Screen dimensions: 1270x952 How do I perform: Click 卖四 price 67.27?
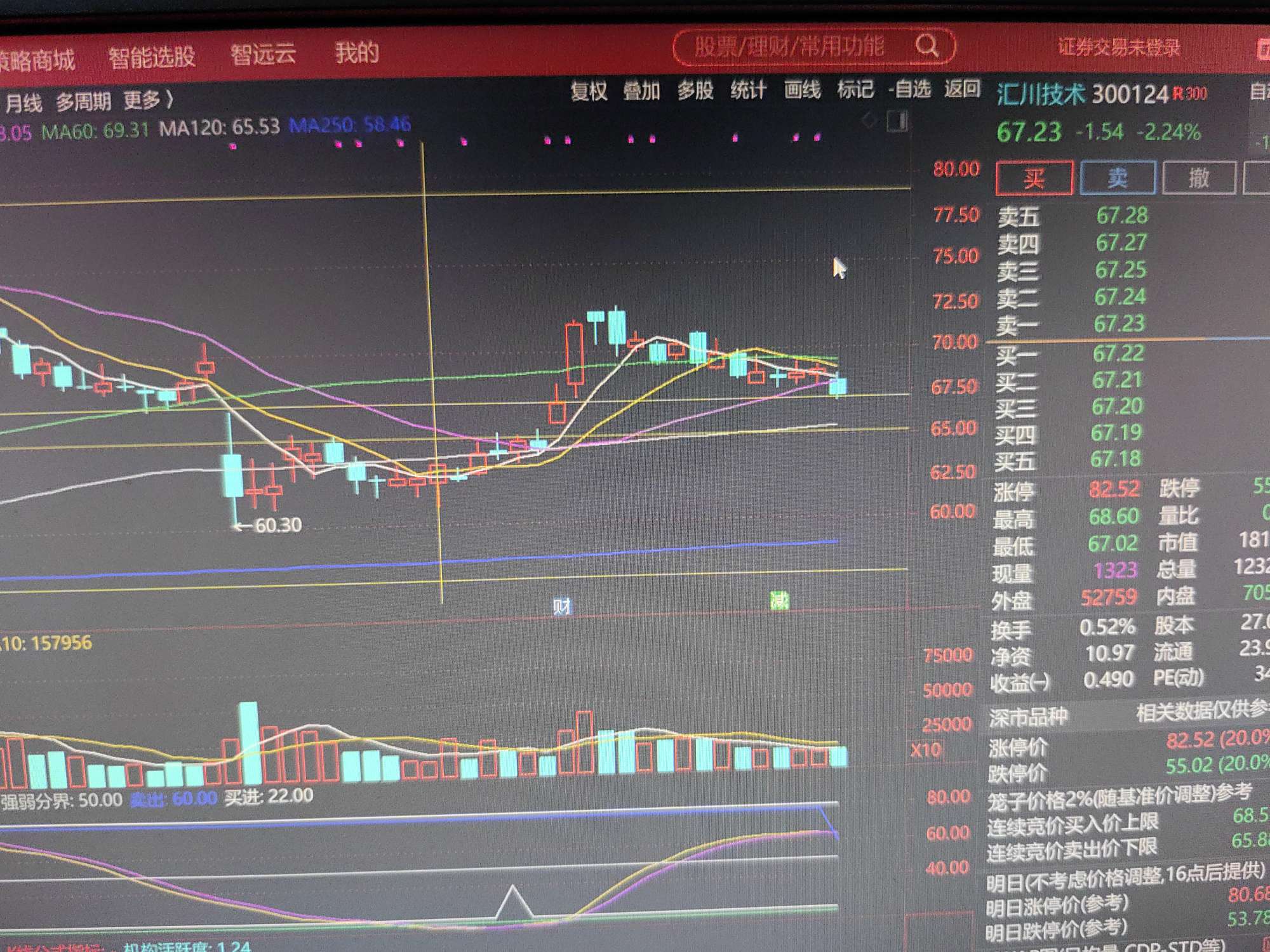tap(1121, 242)
